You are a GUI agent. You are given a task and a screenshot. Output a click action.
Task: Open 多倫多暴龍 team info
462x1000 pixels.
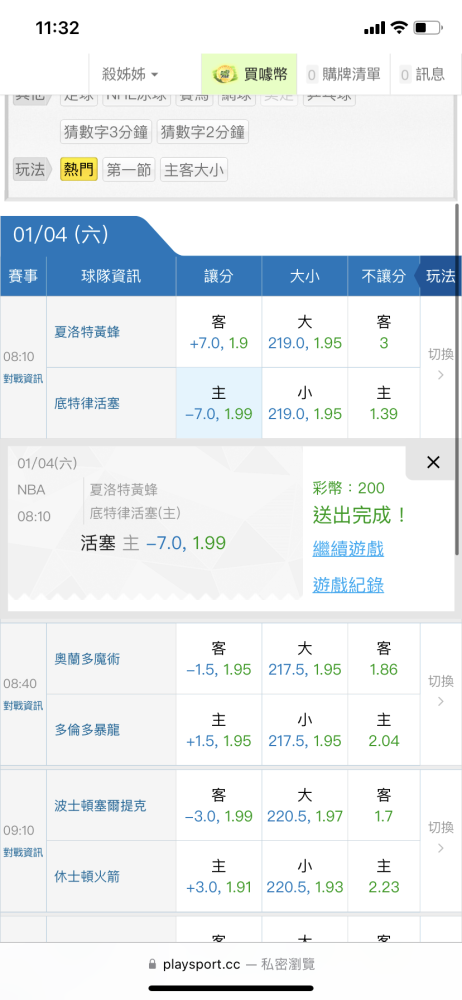pyautogui.click(x=87, y=730)
